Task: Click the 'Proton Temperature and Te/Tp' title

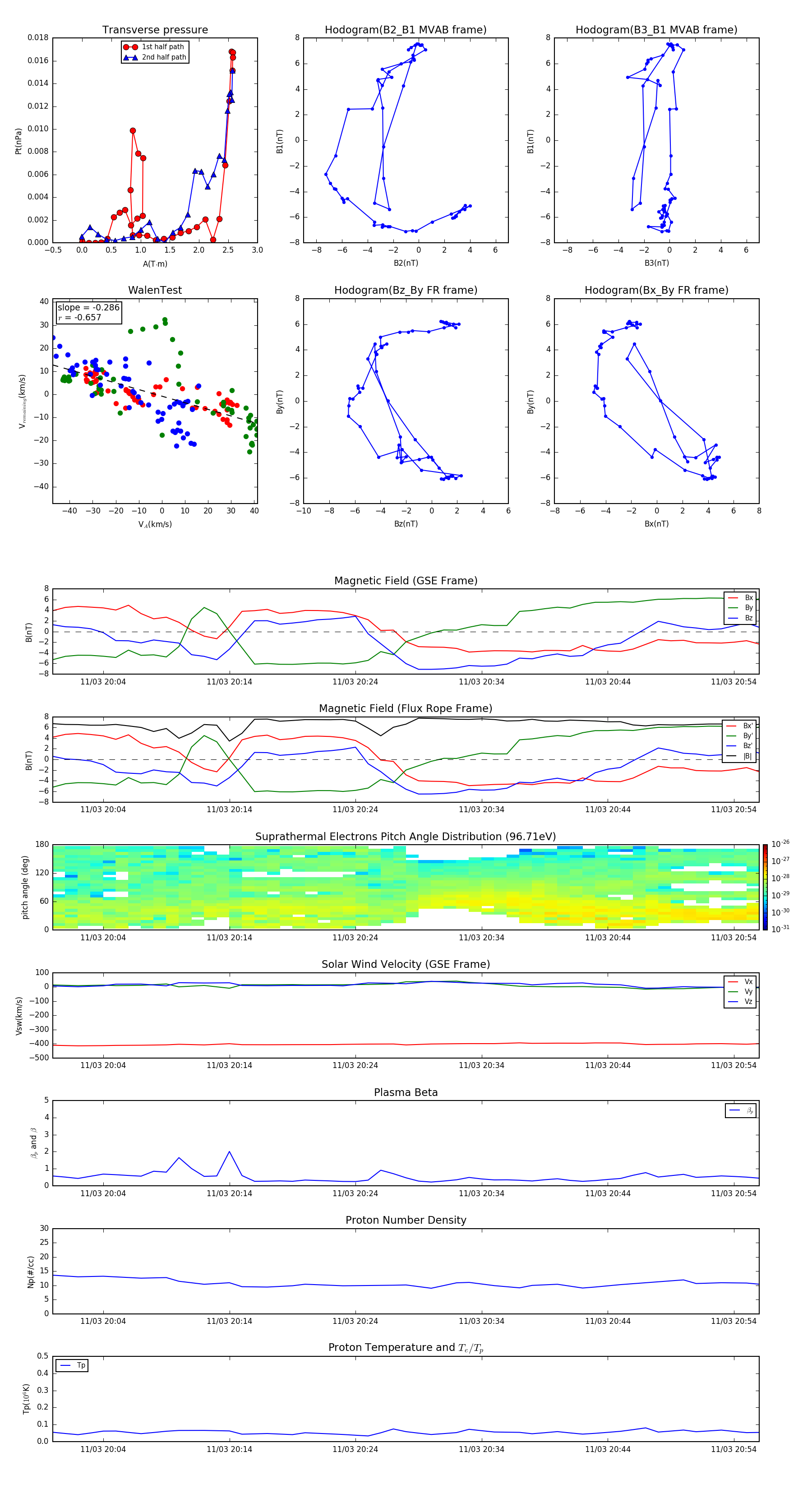Action: [406, 1347]
